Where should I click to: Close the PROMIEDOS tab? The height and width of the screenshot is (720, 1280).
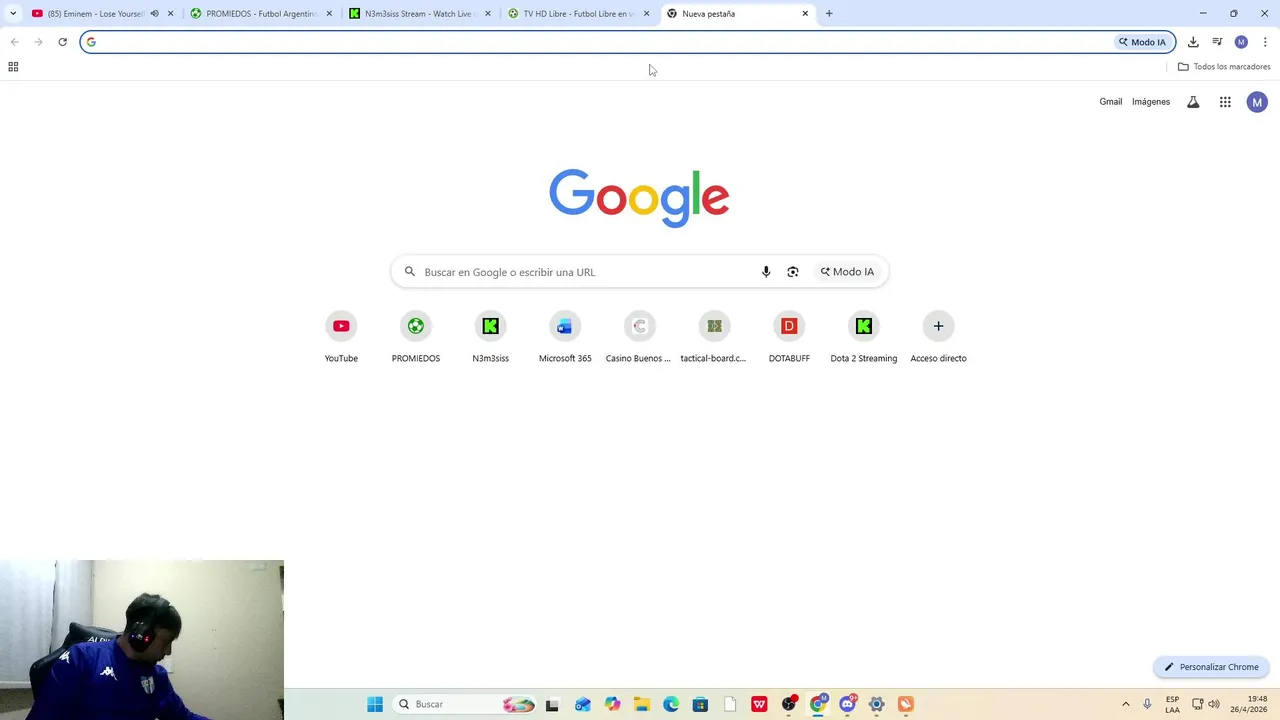(x=329, y=14)
